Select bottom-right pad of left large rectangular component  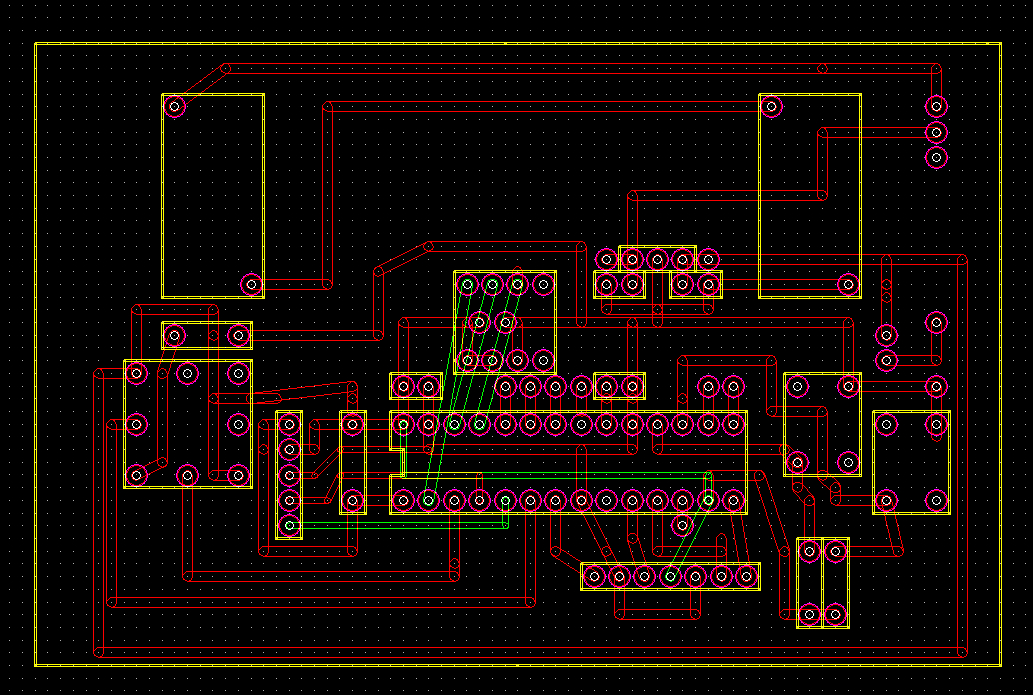[251, 285]
